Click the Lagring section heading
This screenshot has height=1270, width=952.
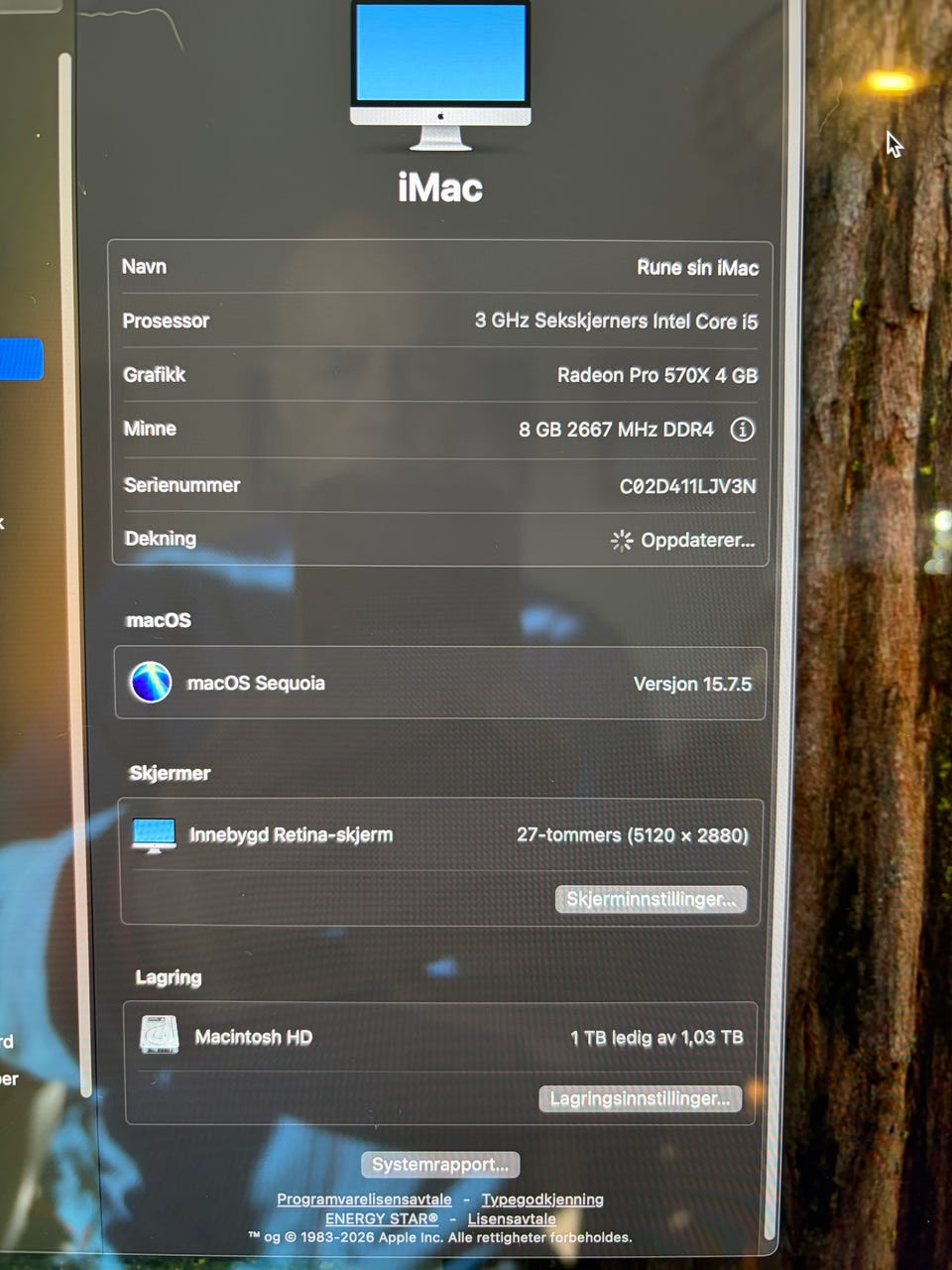pos(169,977)
